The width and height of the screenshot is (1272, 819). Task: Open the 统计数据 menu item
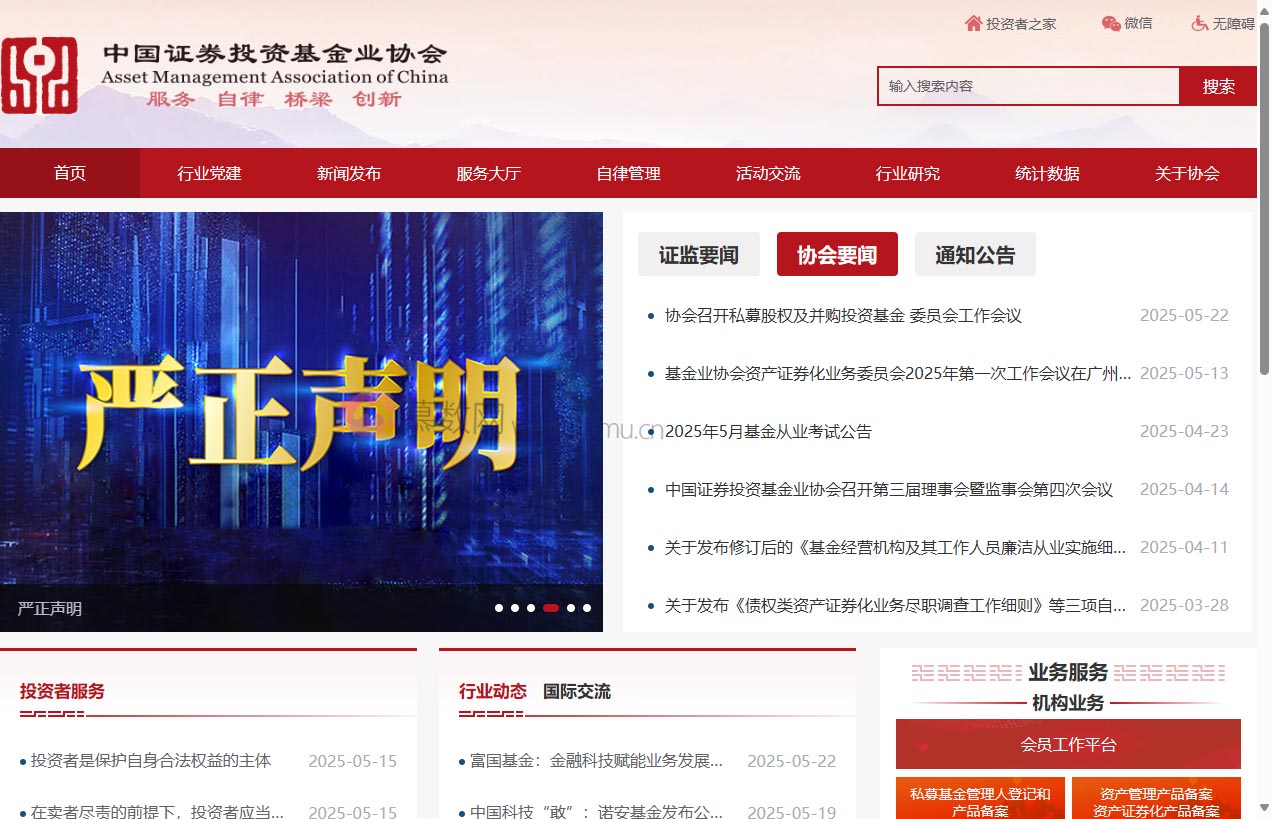(x=1046, y=173)
